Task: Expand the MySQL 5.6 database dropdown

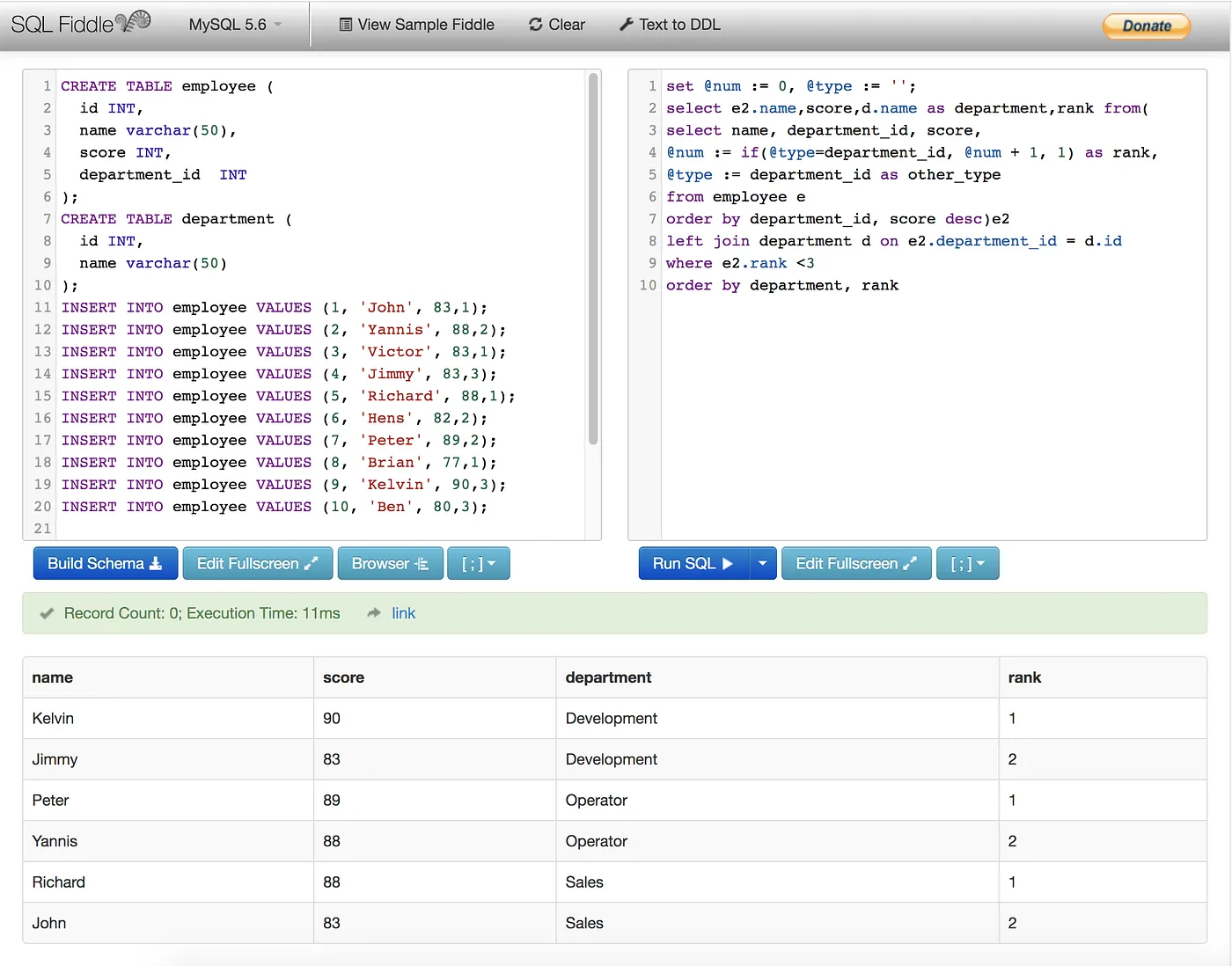Action: (235, 25)
